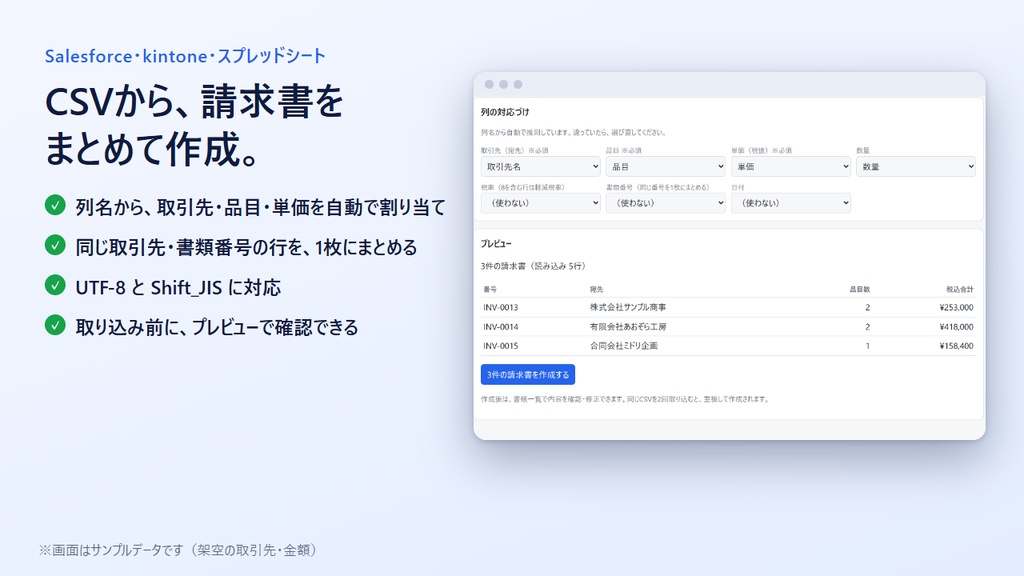Open the 取引先（宛先） dropdown showing 取引先名
Image resolution: width=1024 pixels, height=576 pixels.
click(541, 167)
